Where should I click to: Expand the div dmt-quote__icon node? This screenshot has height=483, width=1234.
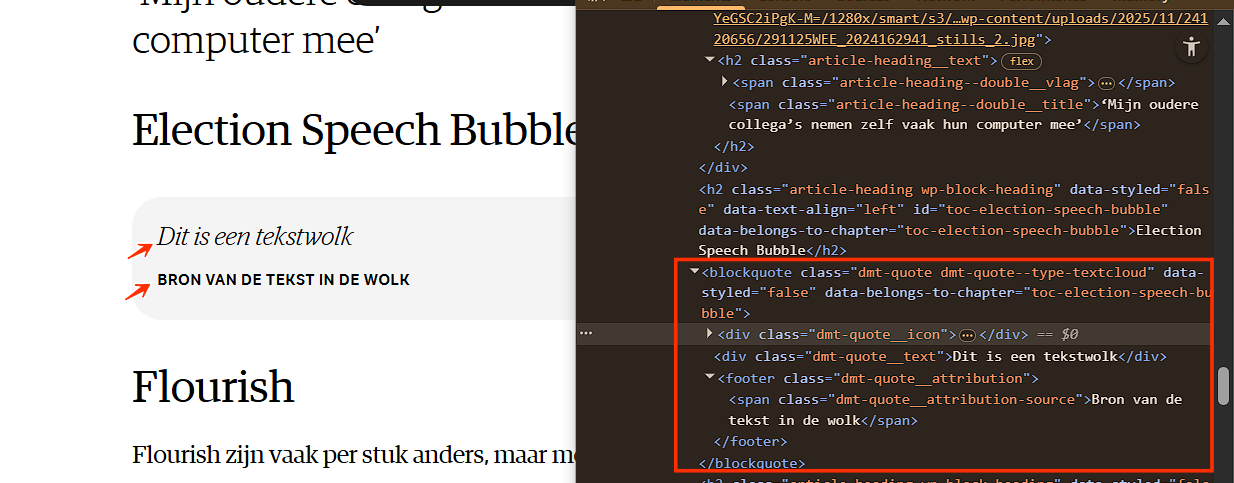[710, 334]
